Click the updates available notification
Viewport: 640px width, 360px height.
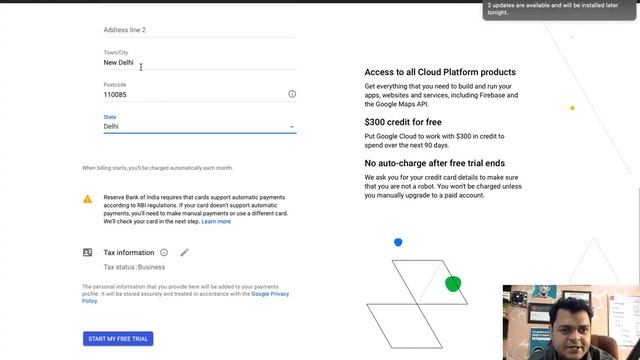(x=559, y=10)
